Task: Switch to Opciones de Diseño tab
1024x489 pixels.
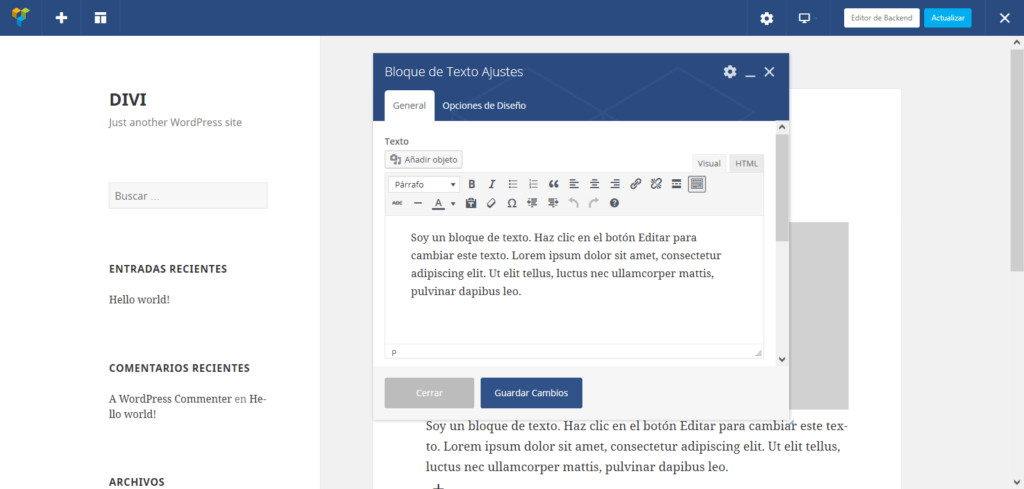Action: pos(484,105)
